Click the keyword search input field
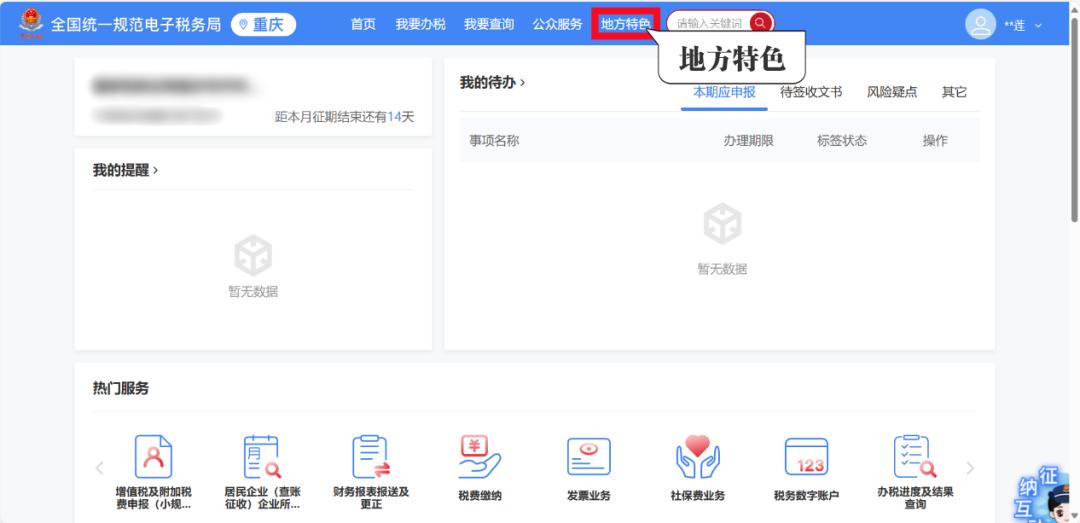This screenshot has height=523, width=1080. (709, 24)
